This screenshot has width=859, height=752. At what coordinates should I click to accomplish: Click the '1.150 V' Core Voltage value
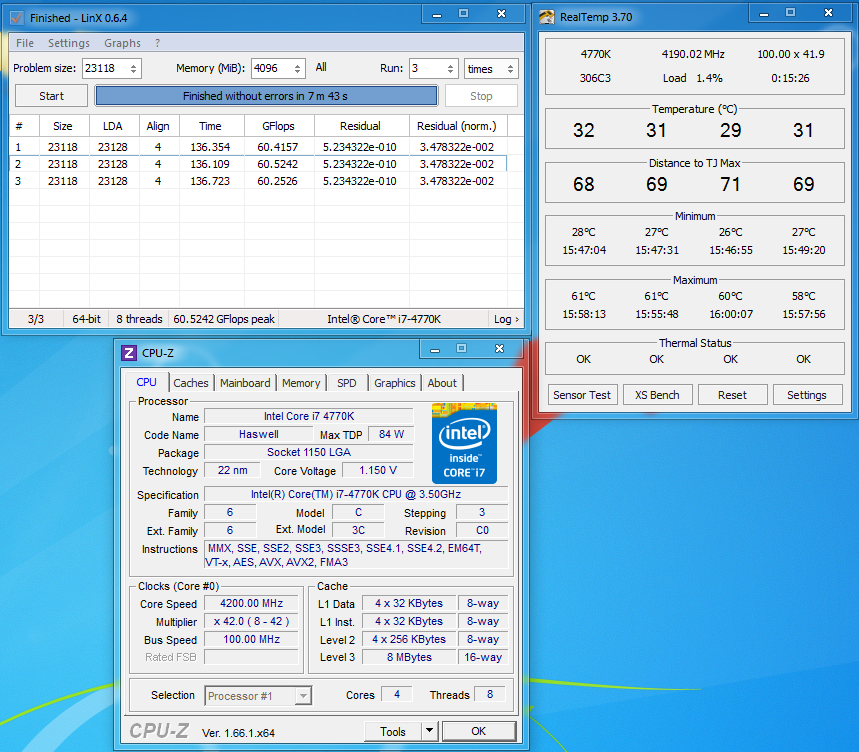click(377, 470)
